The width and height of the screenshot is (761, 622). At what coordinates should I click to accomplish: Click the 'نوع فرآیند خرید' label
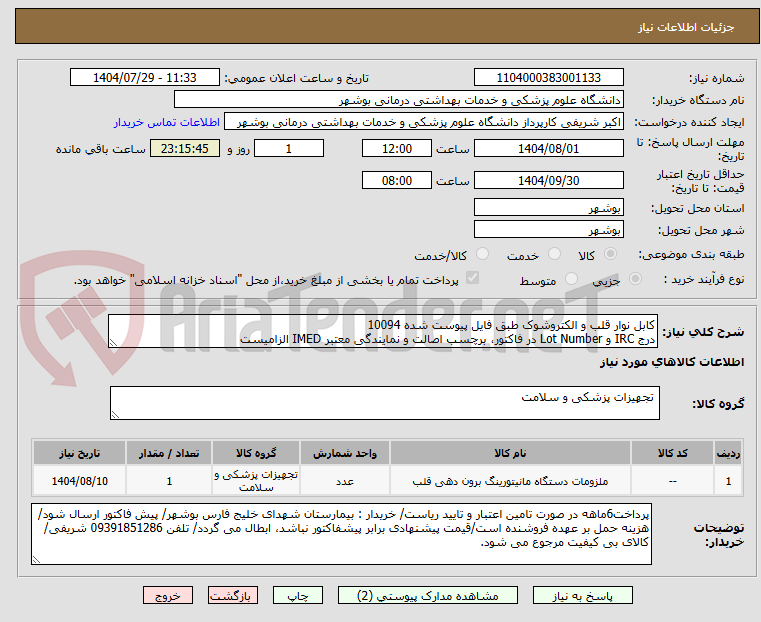tap(704, 279)
